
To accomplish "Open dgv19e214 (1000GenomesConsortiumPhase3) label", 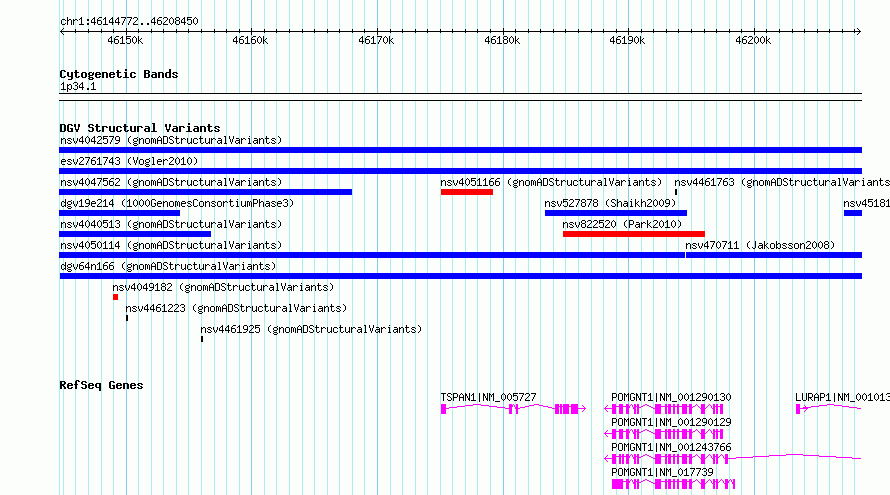I will (177, 203).
